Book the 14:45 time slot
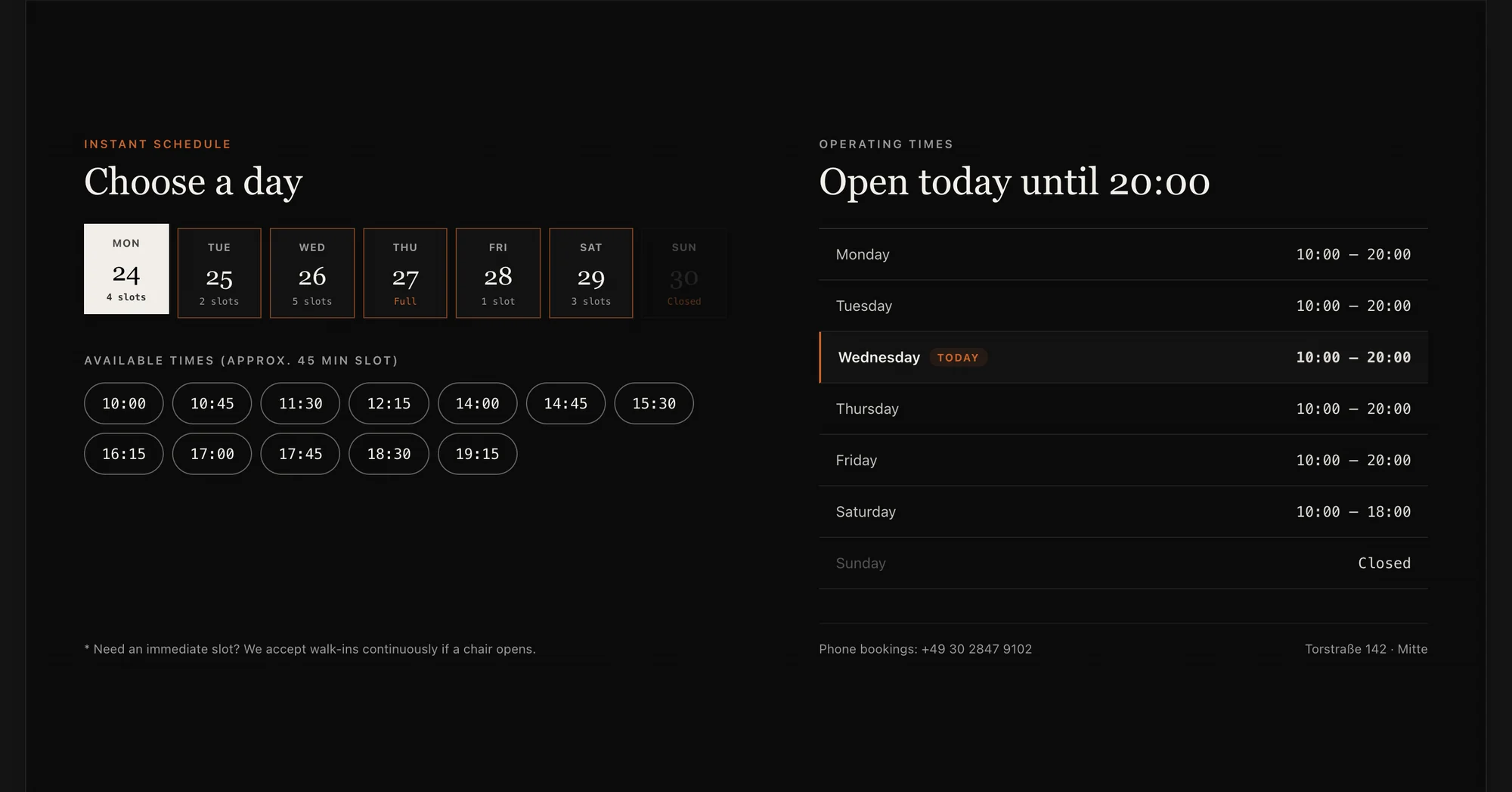This screenshot has width=1512, height=792. 565,403
